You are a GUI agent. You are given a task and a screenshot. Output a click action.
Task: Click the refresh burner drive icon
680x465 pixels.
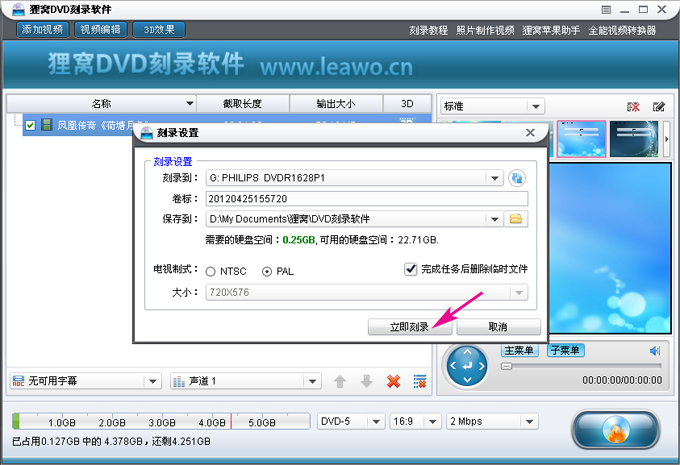[x=517, y=178]
